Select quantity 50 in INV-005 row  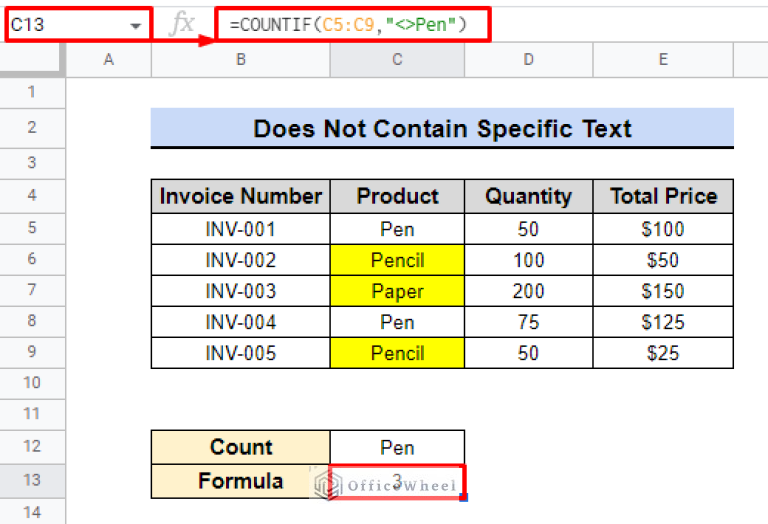click(x=528, y=353)
